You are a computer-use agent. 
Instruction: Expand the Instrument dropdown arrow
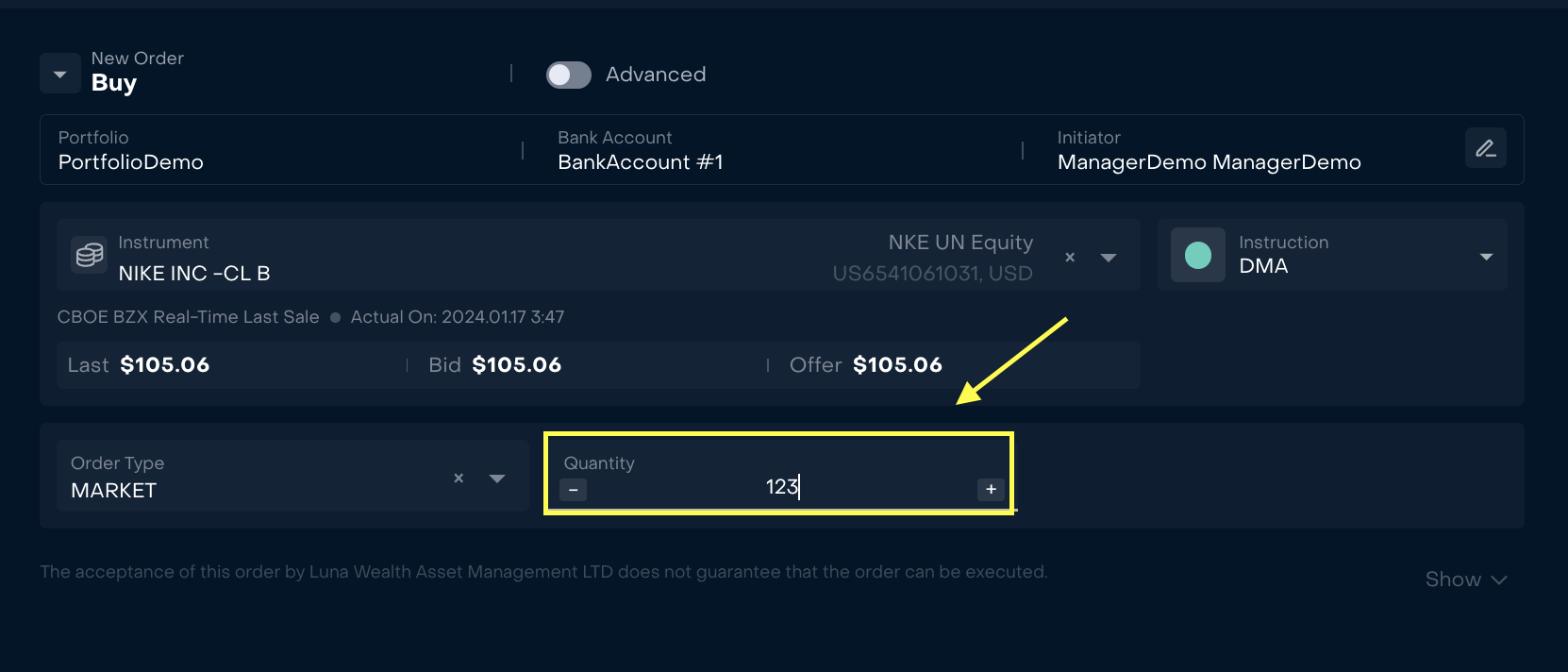coord(1109,257)
